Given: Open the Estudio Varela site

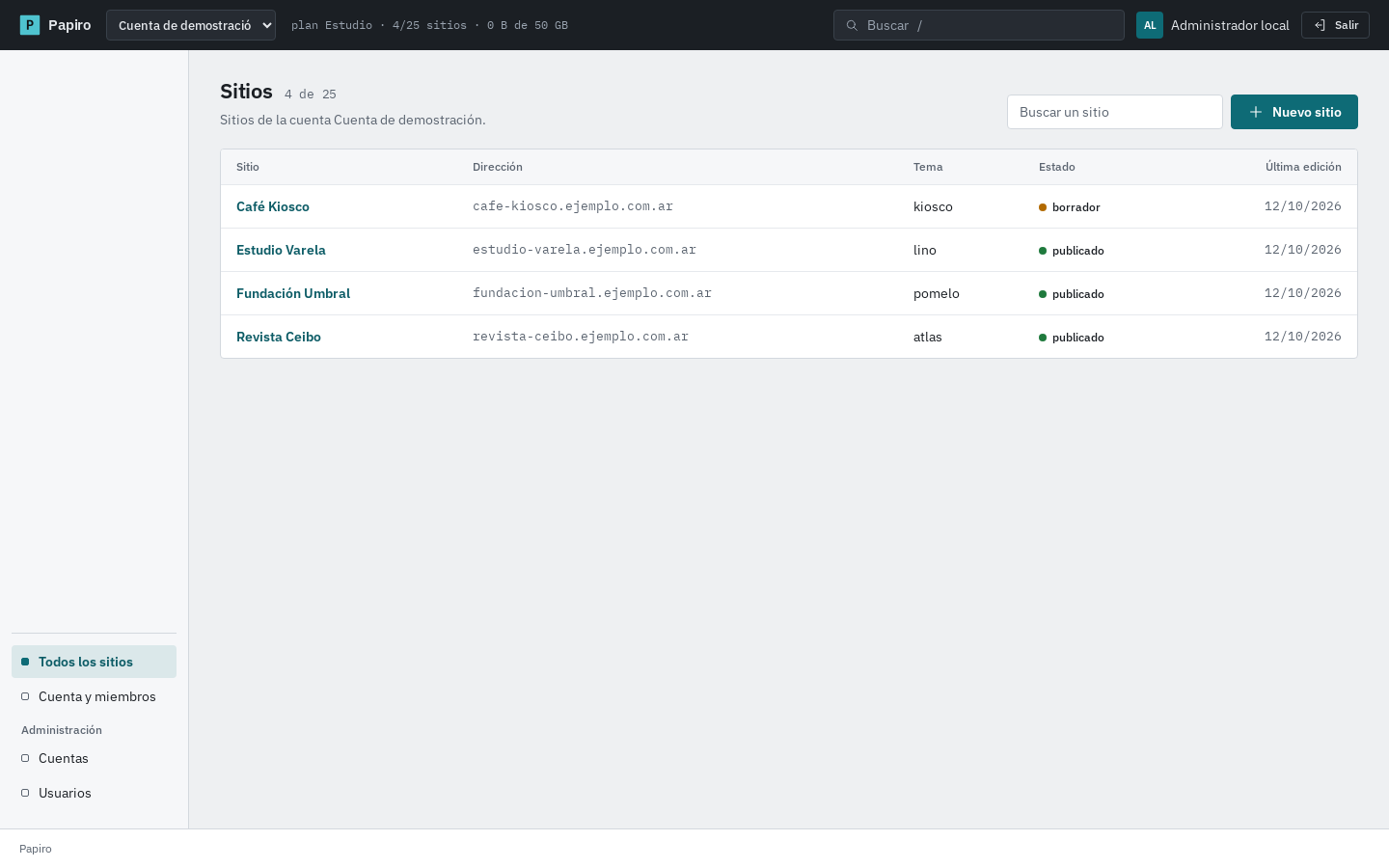Looking at the screenshot, I should (281, 250).
